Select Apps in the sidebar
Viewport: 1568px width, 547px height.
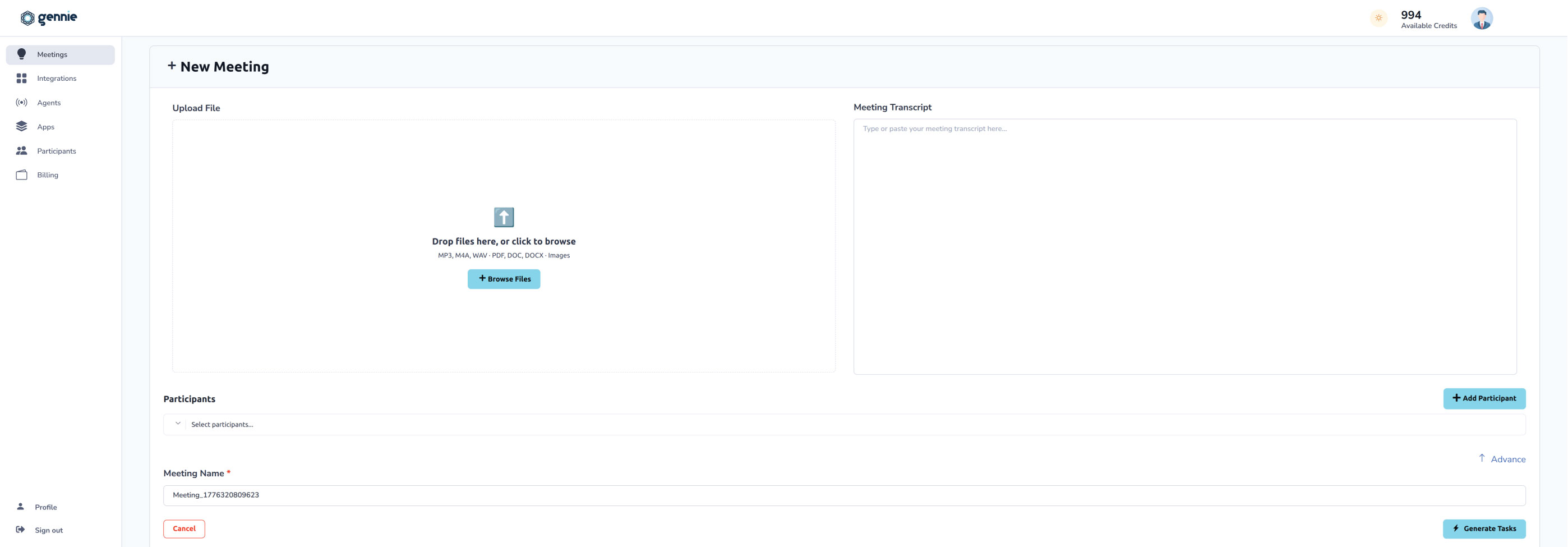(60, 127)
